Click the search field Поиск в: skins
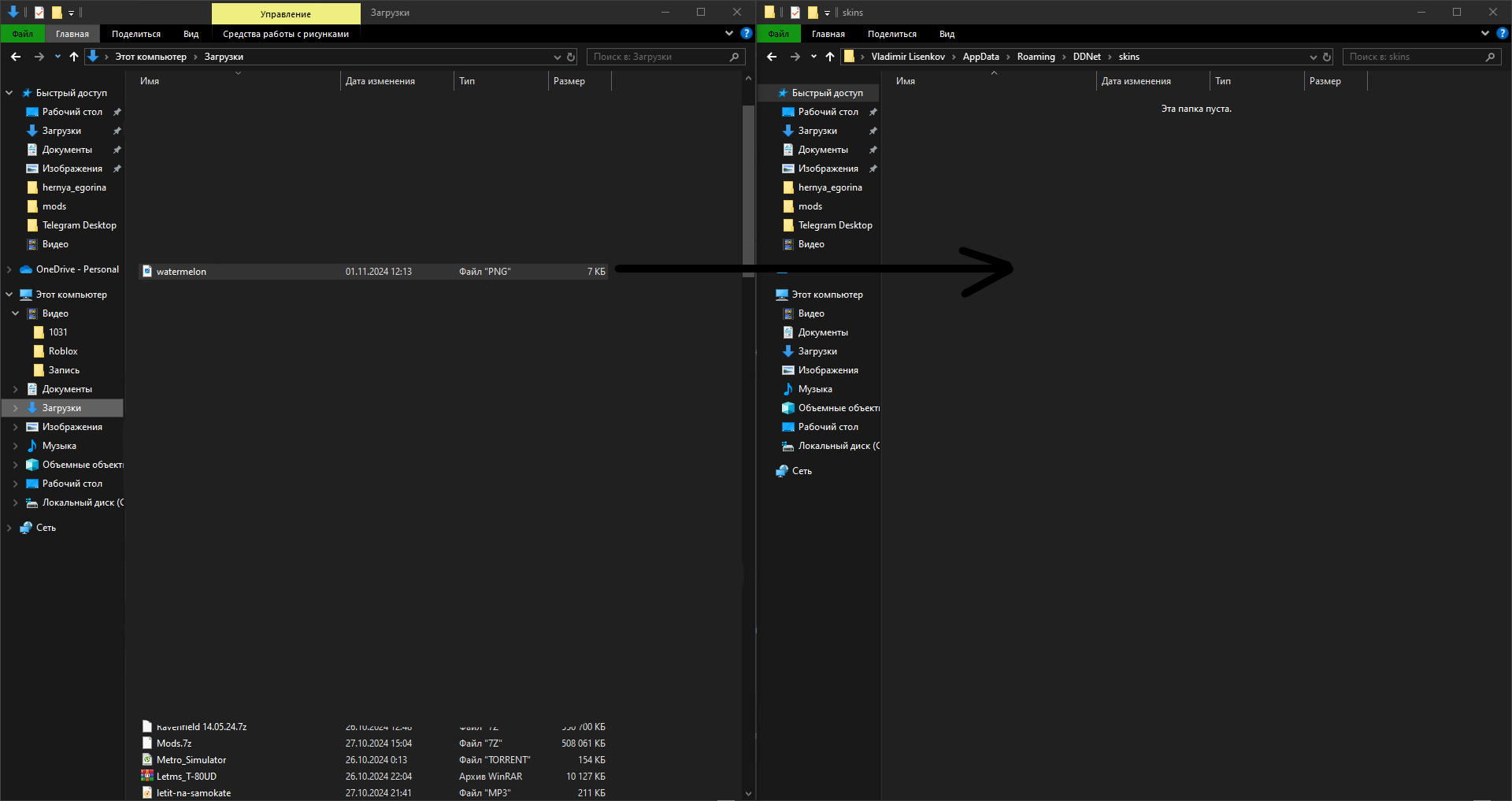The image size is (1512, 801). [x=1415, y=57]
